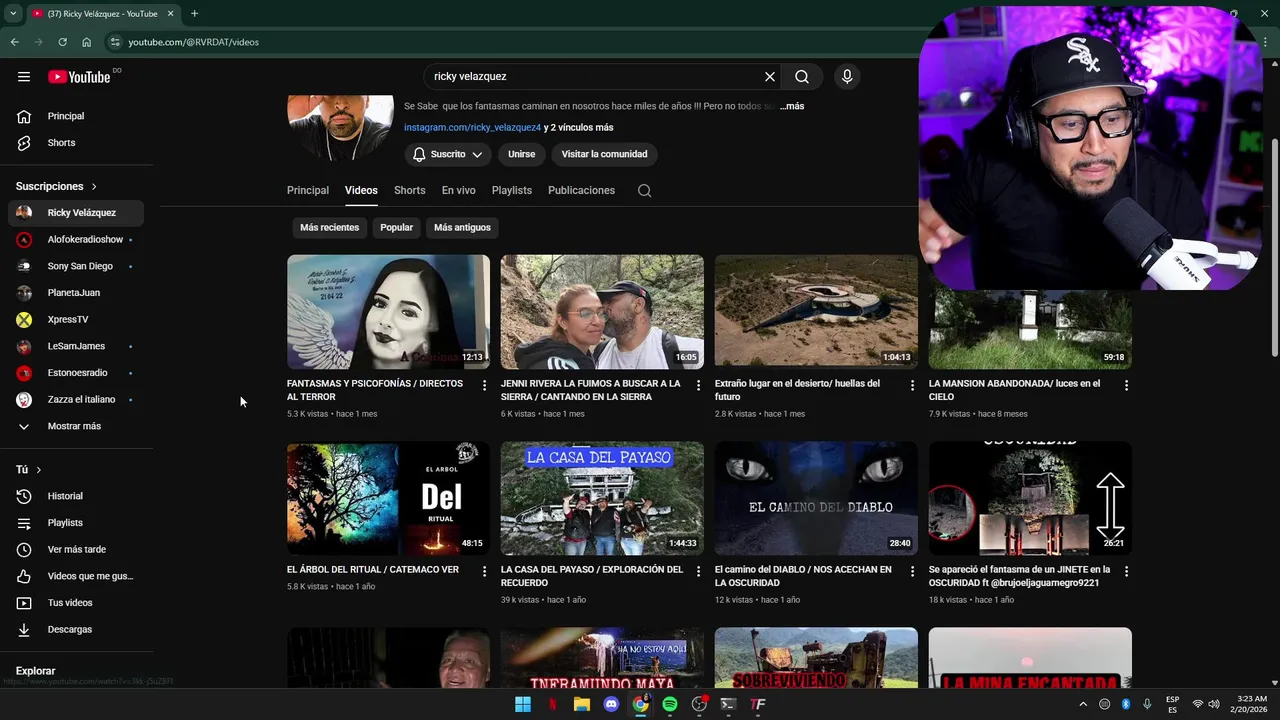This screenshot has height=720, width=1280.
Task: Click the browser address bar URL
Action: (x=193, y=42)
